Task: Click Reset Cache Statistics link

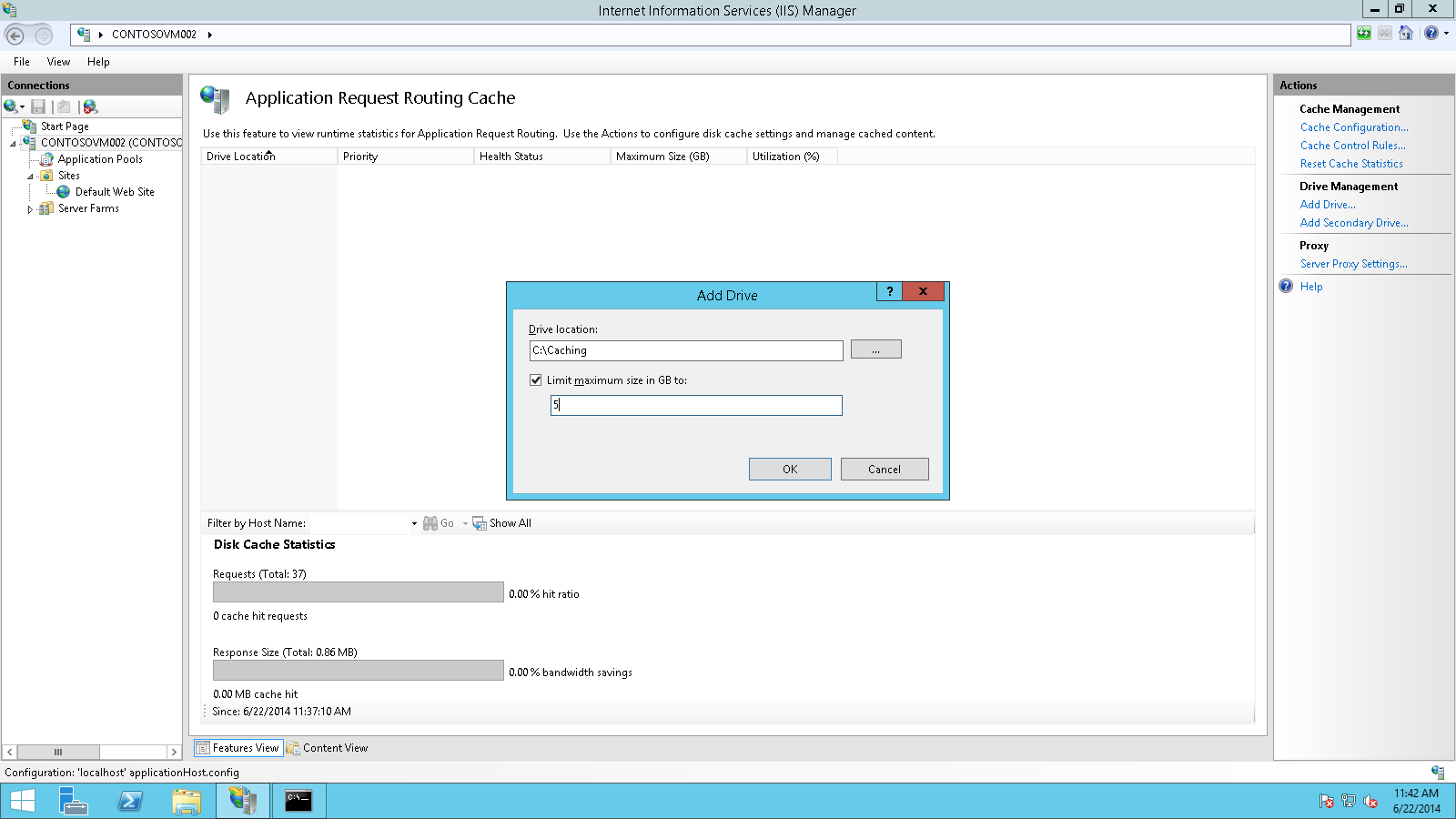Action: coord(1351,164)
